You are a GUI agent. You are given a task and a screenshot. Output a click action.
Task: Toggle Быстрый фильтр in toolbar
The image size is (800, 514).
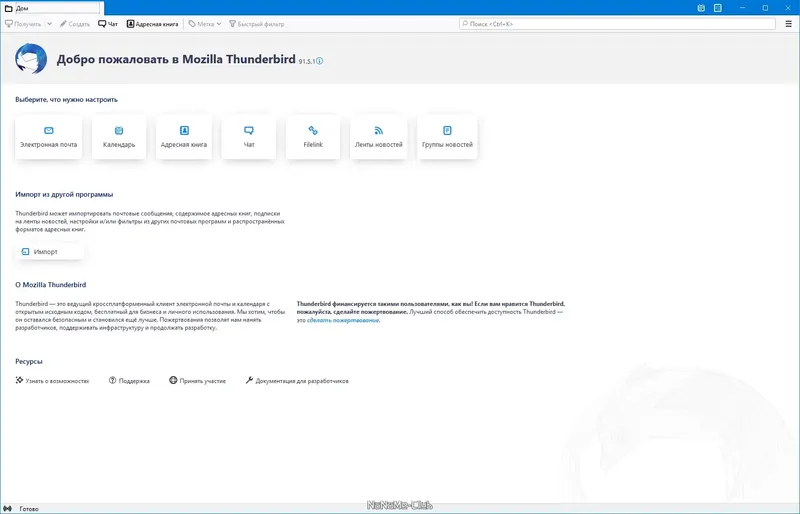257,24
